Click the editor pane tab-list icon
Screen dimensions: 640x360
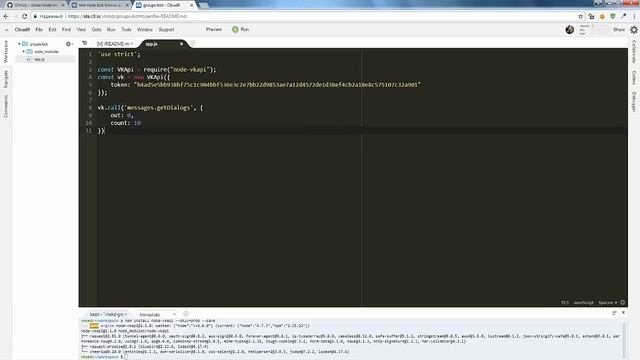point(84,43)
